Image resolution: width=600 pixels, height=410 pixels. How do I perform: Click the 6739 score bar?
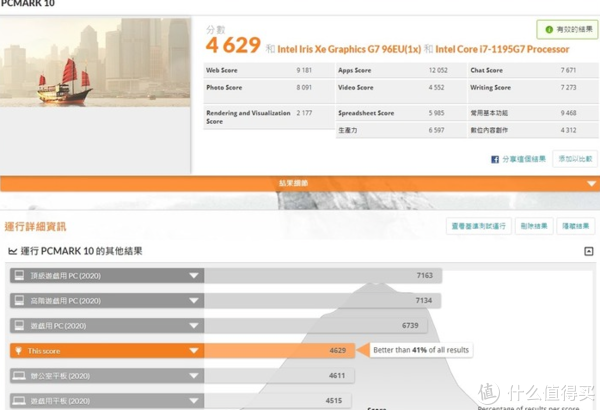(316, 326)
